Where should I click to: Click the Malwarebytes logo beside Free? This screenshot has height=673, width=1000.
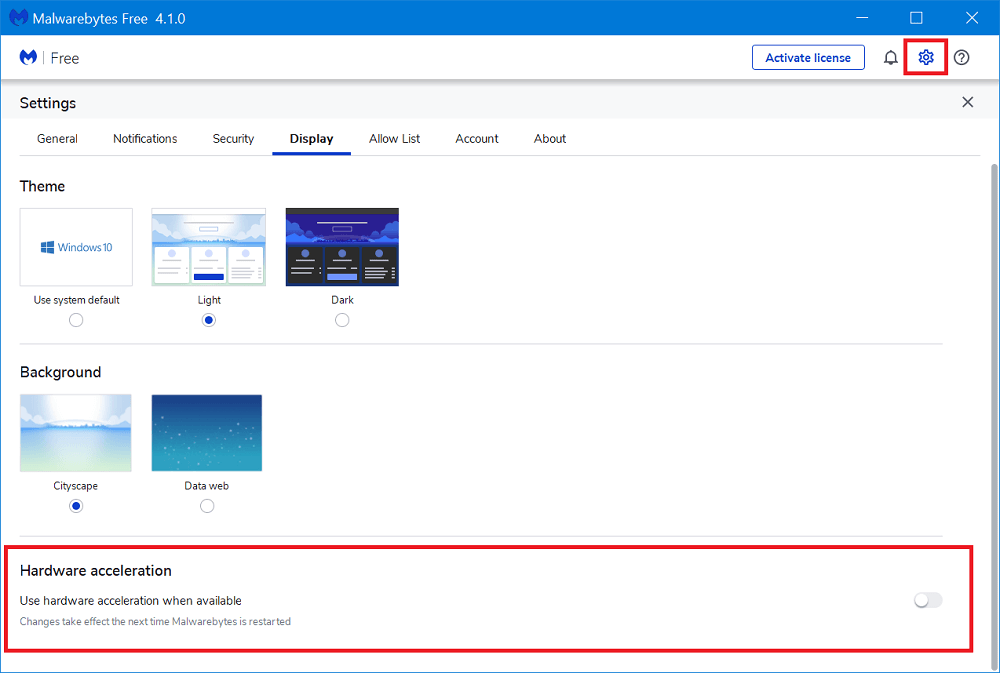(x=28, y=57)
